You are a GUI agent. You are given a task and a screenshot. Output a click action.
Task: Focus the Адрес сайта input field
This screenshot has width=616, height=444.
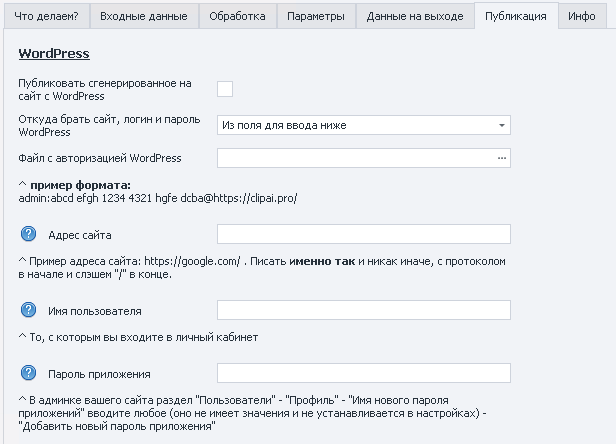(x=364, y=234)
